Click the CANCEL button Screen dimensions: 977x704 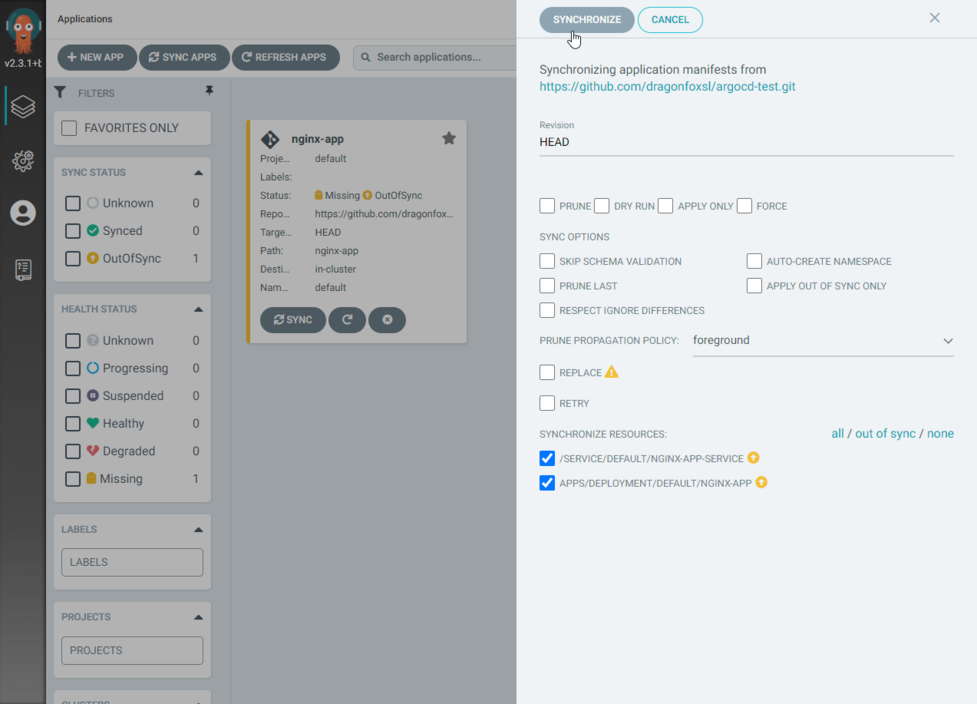point(670,20)
